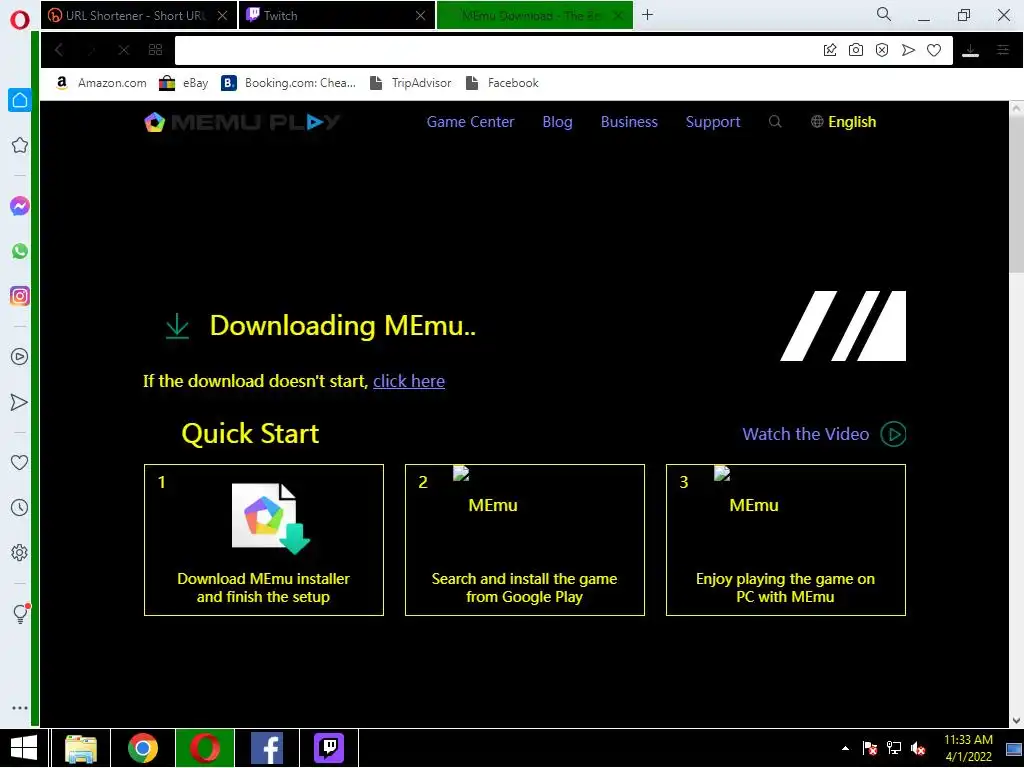Open Settings gear in sidebar
Image resolution: width=1024 pixels, height=768 pixels.
[20, 552]
